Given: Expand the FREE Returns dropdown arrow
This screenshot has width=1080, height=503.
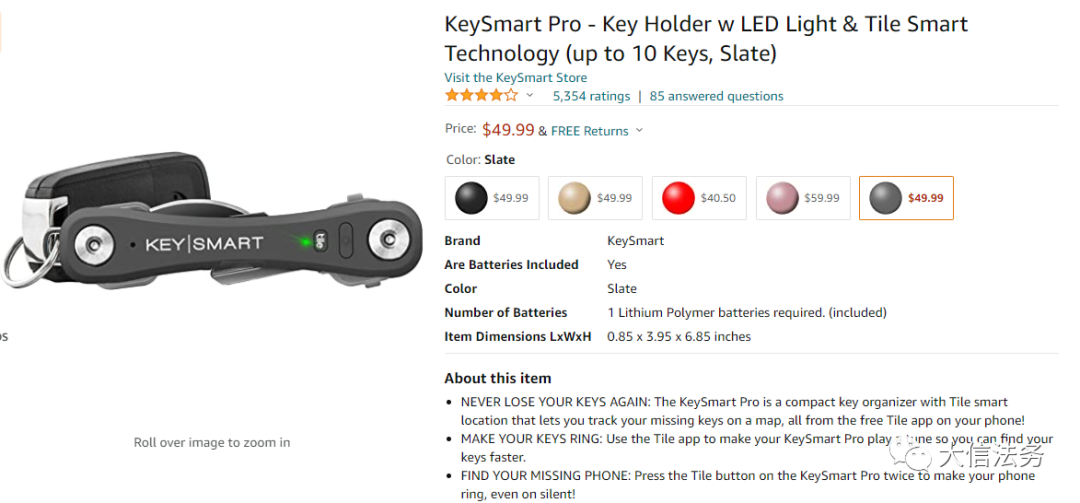Looking at the screenshot, I should coord(640,130).
